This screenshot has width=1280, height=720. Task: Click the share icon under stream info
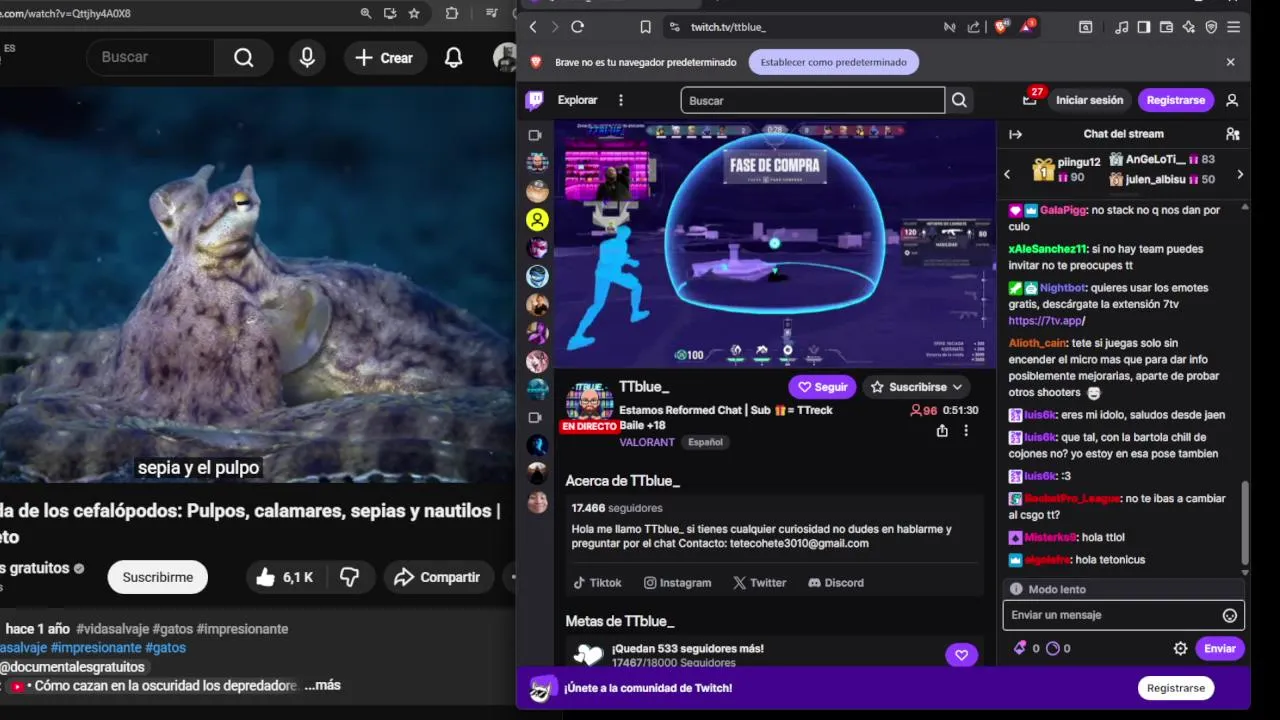click(941, 430)
